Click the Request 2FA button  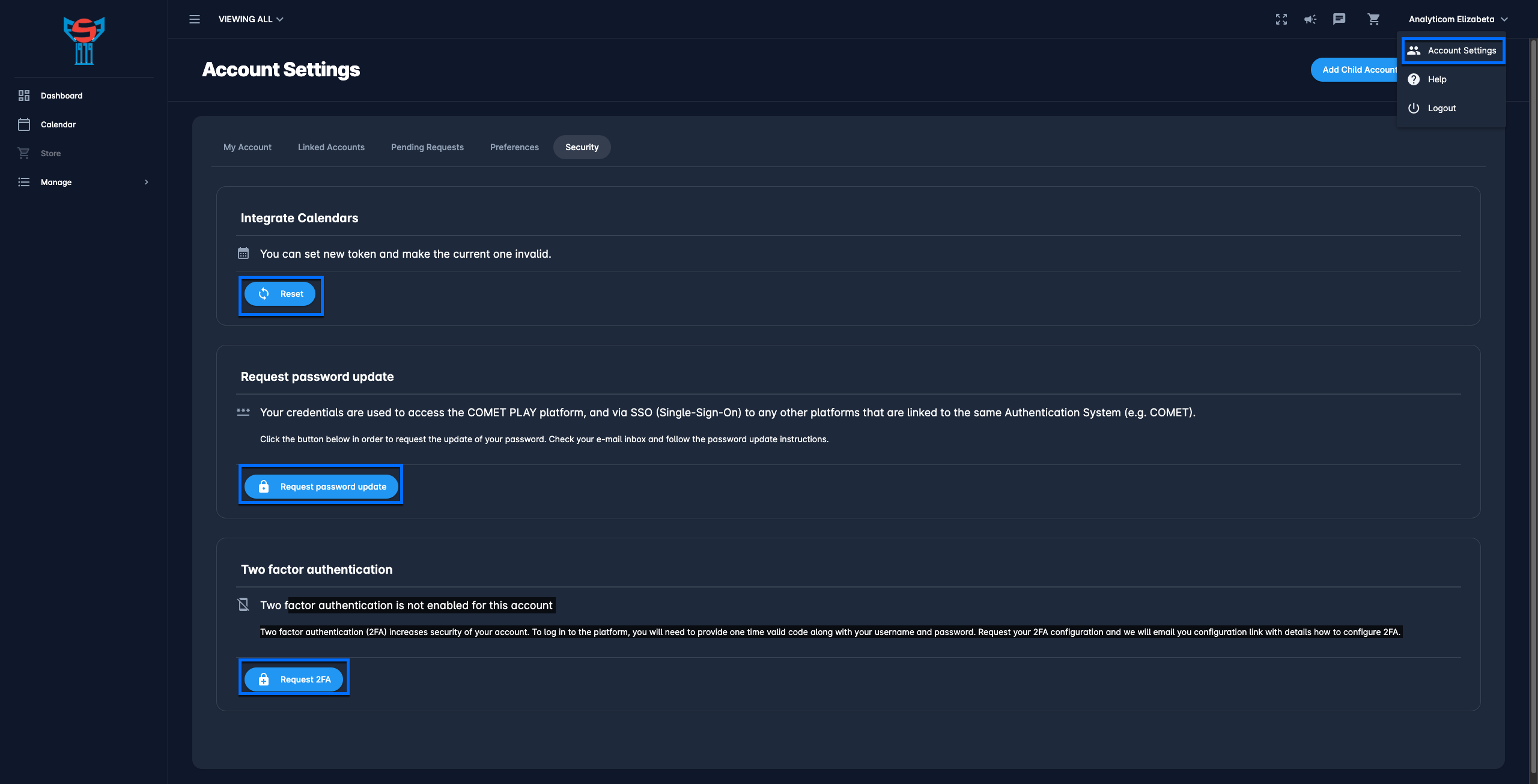[294, 679]
